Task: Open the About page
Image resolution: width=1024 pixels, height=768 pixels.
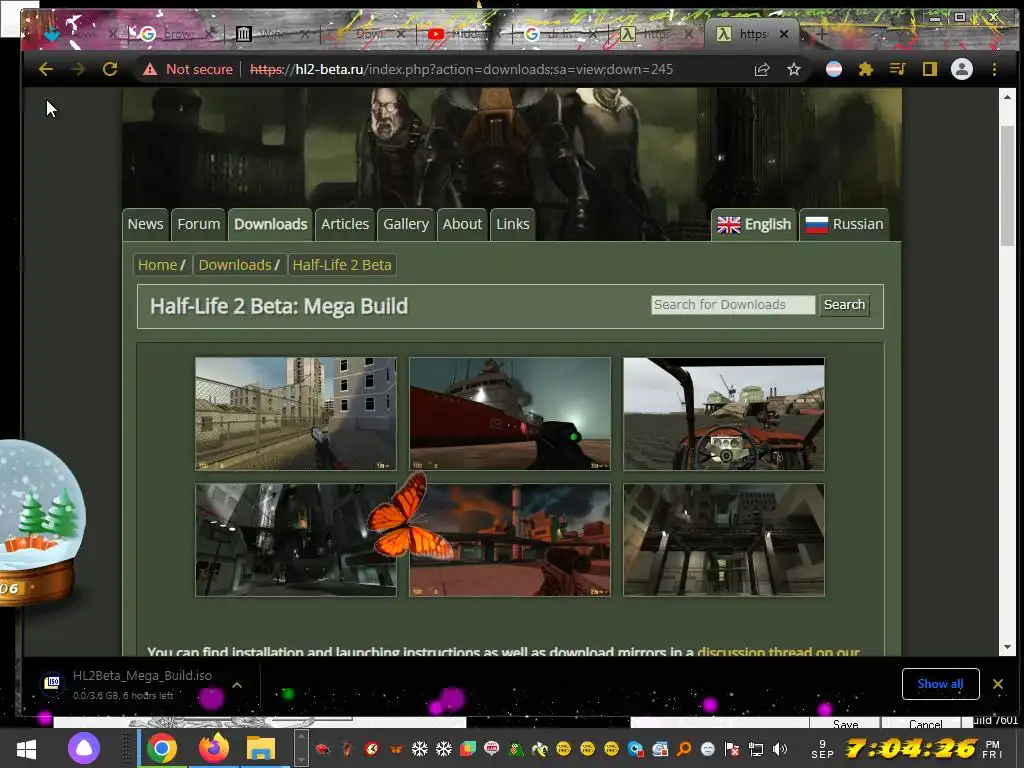Action: pyautogui.click(x=462, y=224)
